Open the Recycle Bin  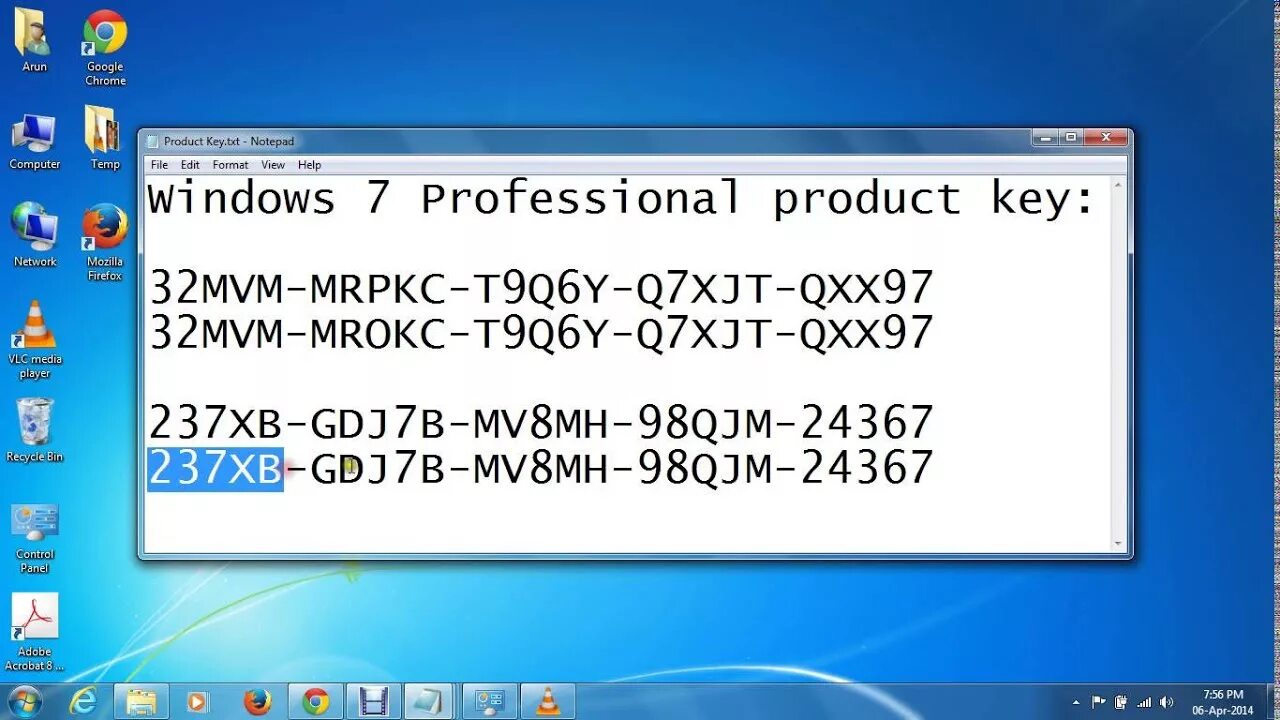(34, 431)
